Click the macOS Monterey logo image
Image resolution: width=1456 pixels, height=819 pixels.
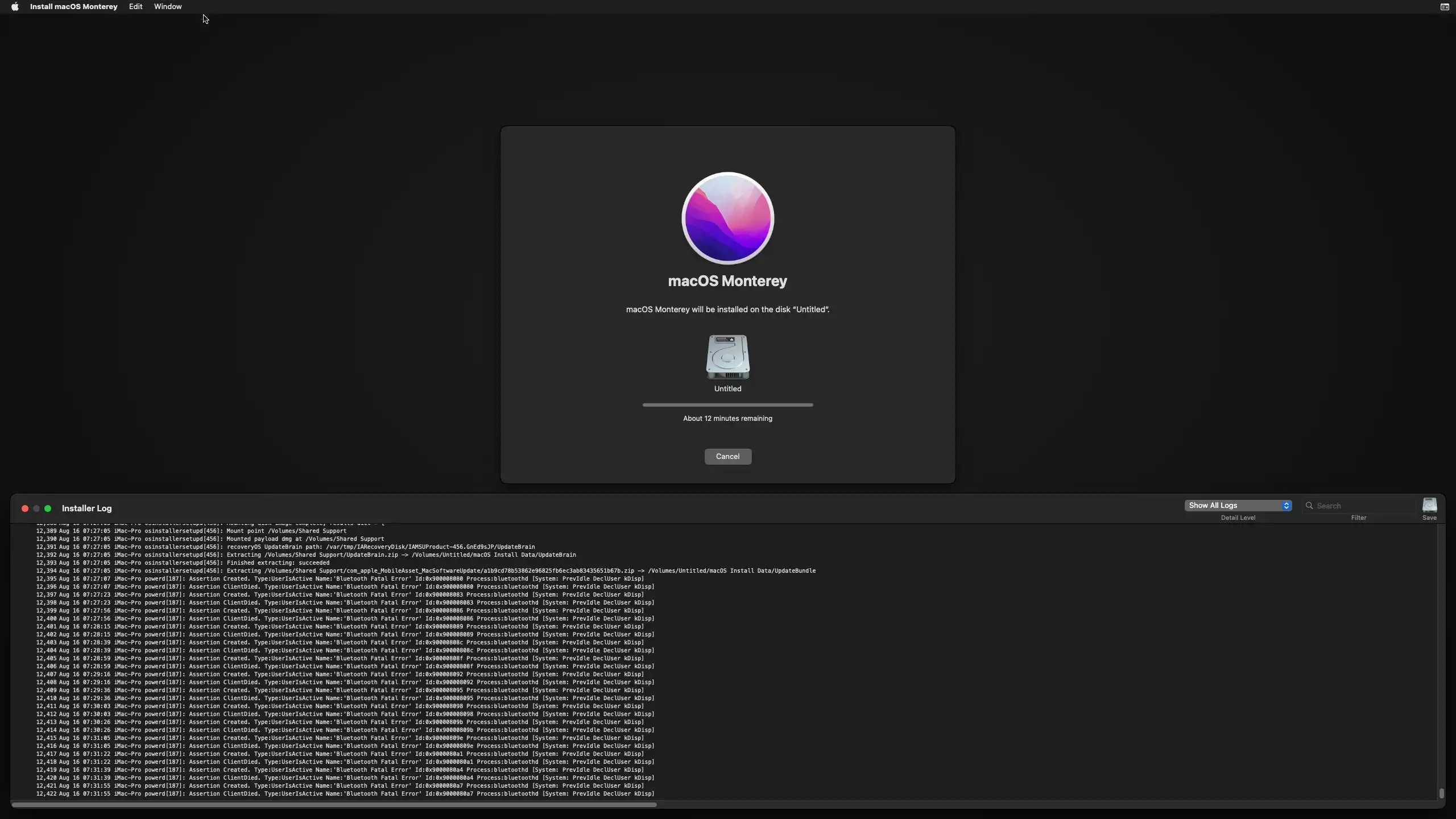727,218
